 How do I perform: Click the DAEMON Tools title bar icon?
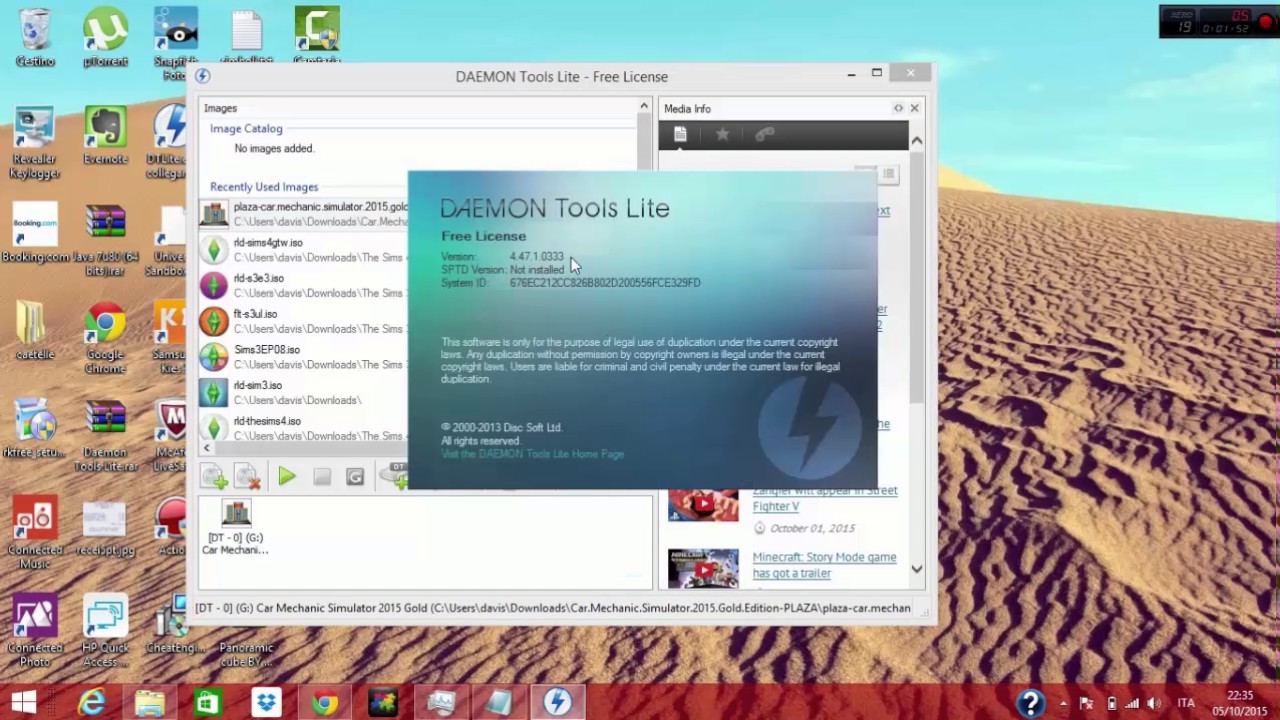202,76
